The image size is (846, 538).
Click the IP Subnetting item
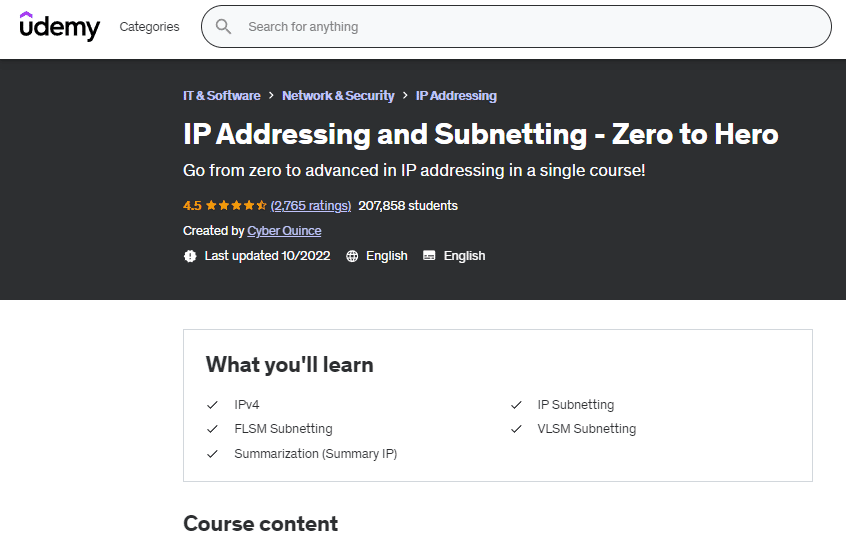[x=576, y=405]
